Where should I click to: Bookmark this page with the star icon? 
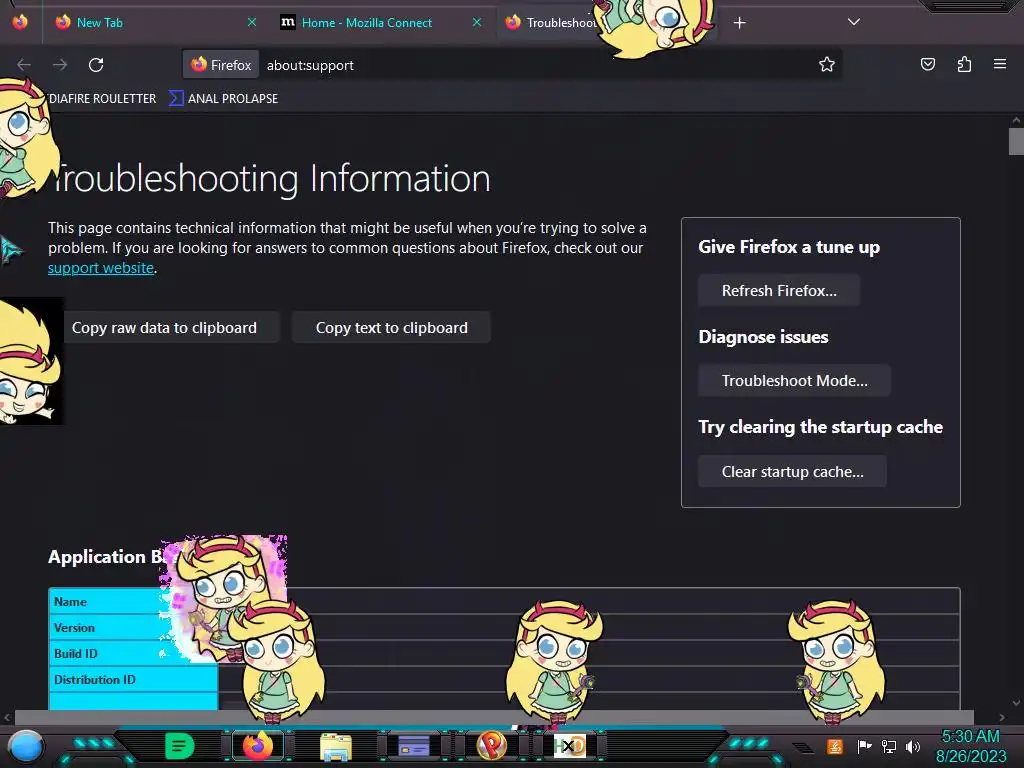[827, 65]
